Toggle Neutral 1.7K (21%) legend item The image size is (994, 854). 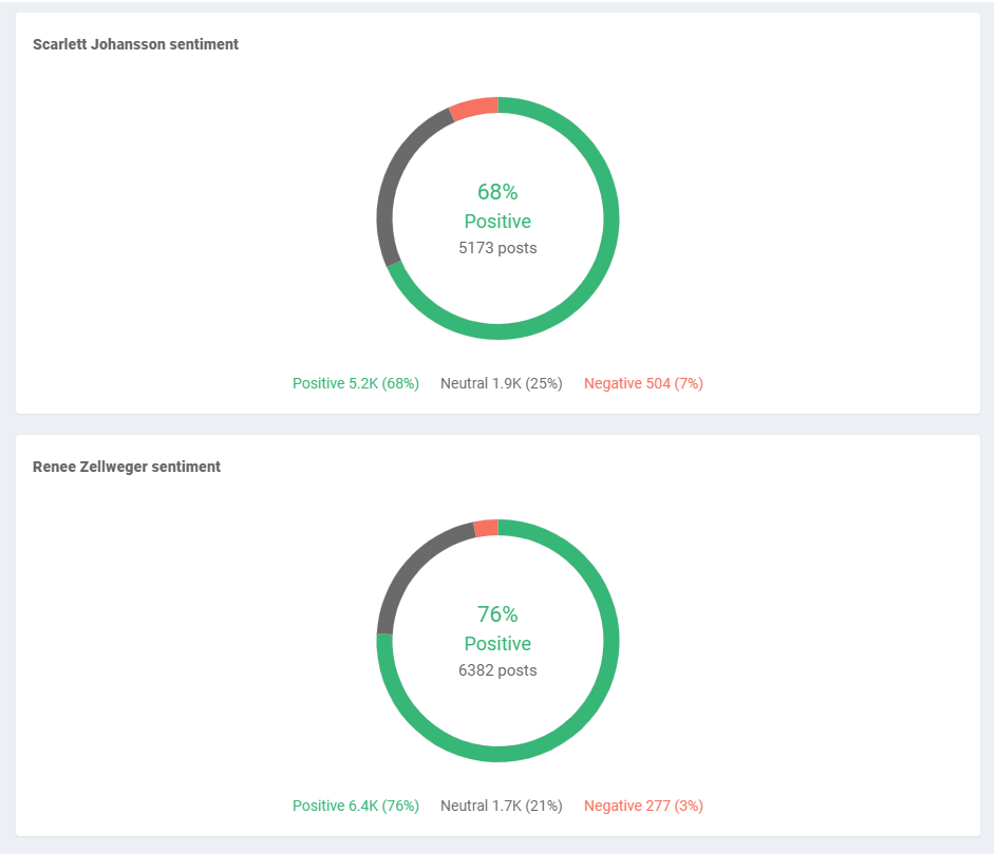[501, 805]
